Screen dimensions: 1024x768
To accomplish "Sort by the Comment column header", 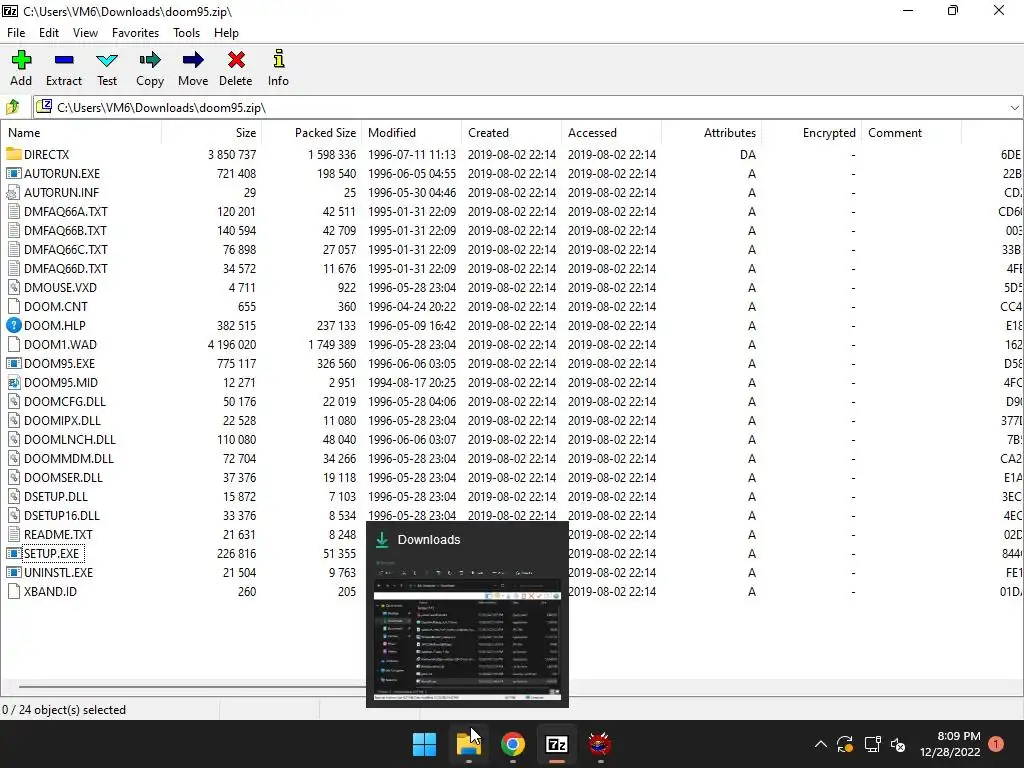I will tap(911, 133).
